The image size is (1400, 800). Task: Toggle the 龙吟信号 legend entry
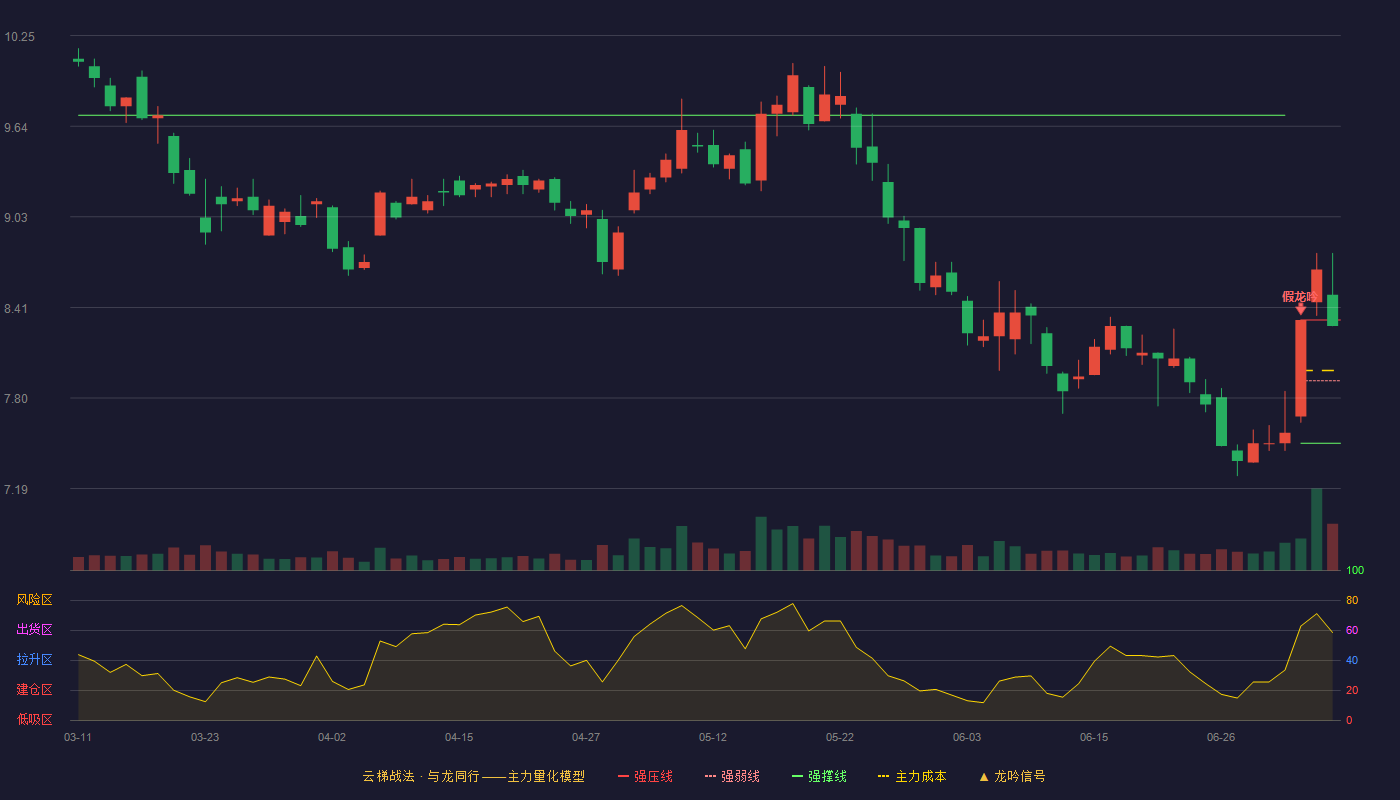(1012, 776)
